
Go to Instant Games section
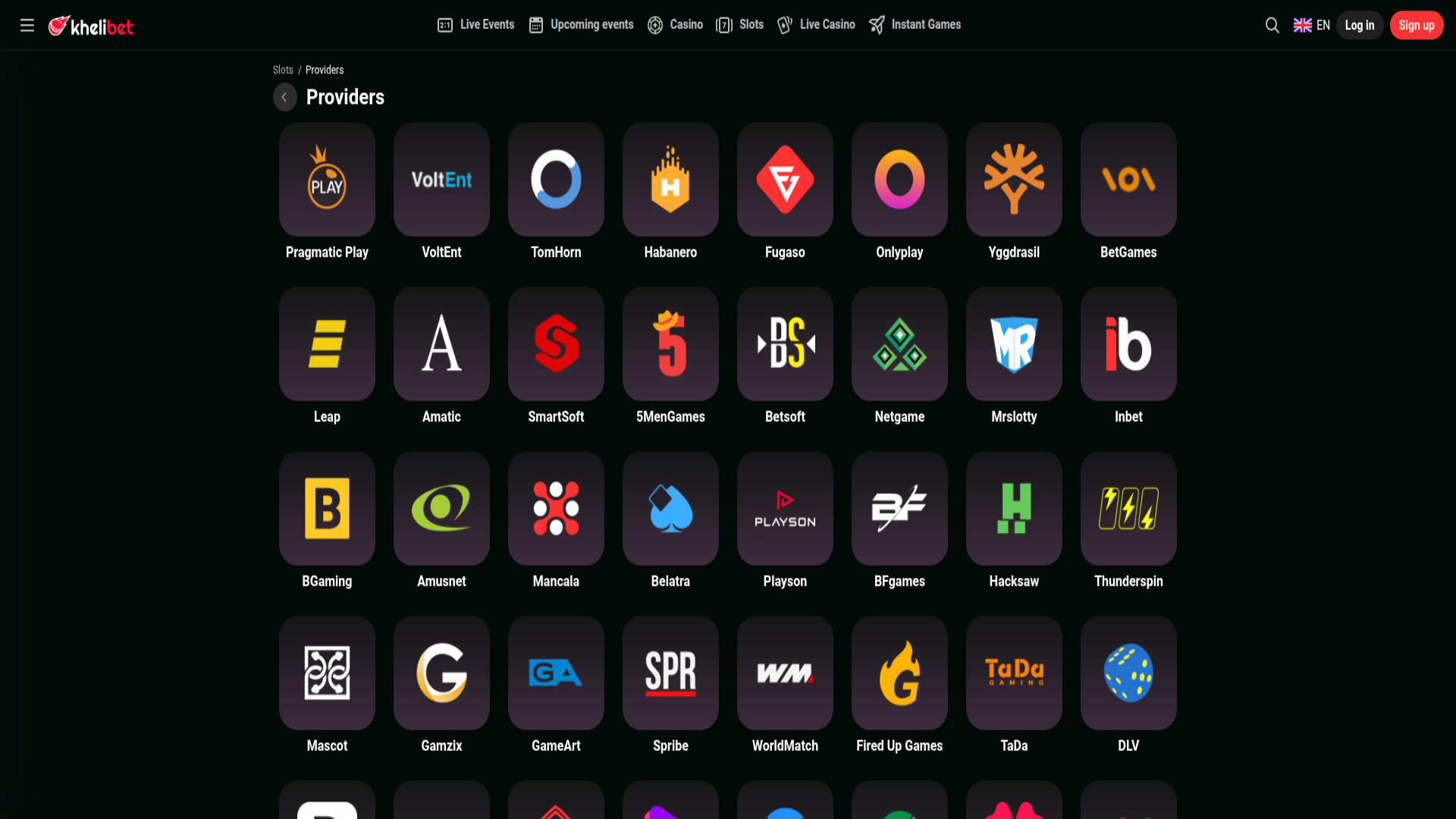(x=915, y=25)
